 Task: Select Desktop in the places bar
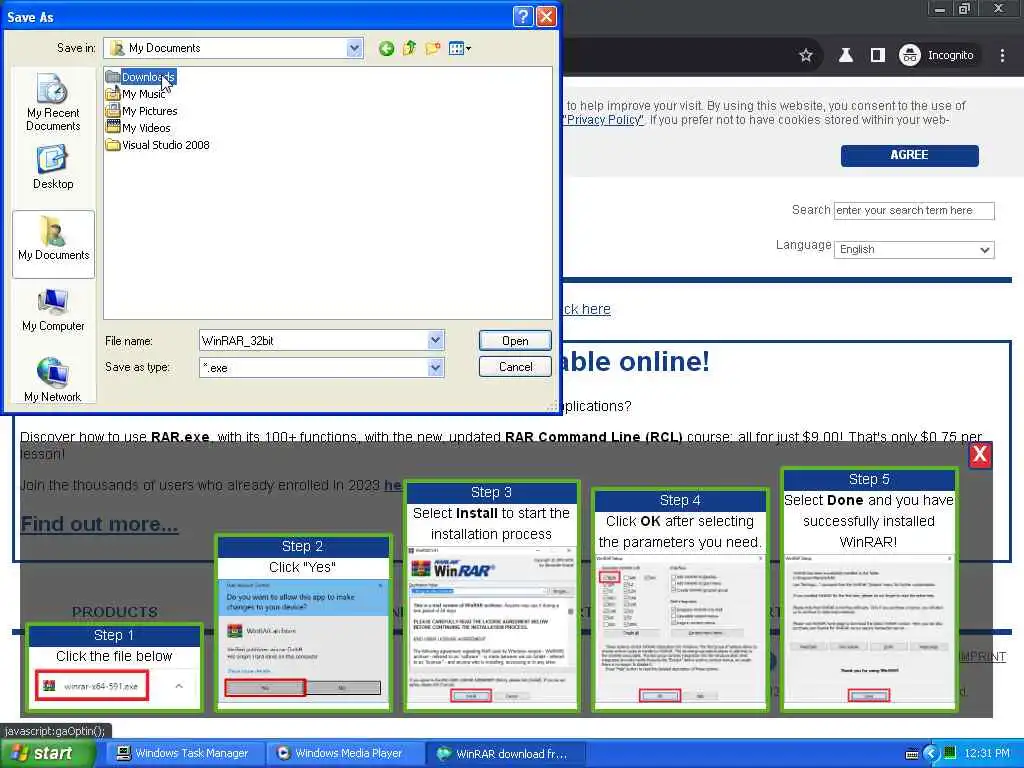click(53, 168)
